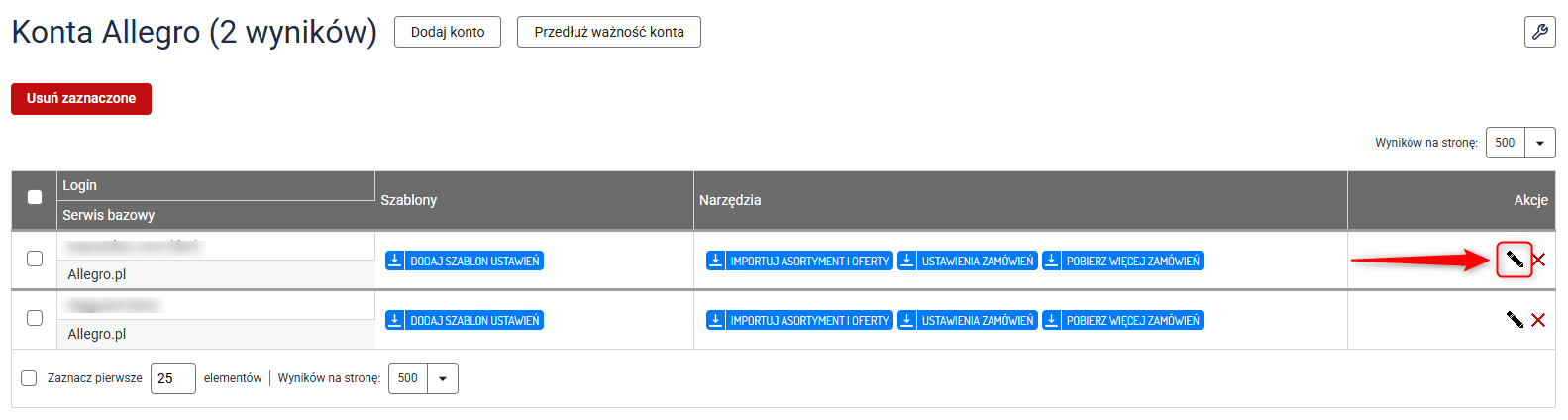The image size is (1568, 420).
Task: Enable the Zaznacz pierwsze checkbox
Action: click(x=29, y=378)
